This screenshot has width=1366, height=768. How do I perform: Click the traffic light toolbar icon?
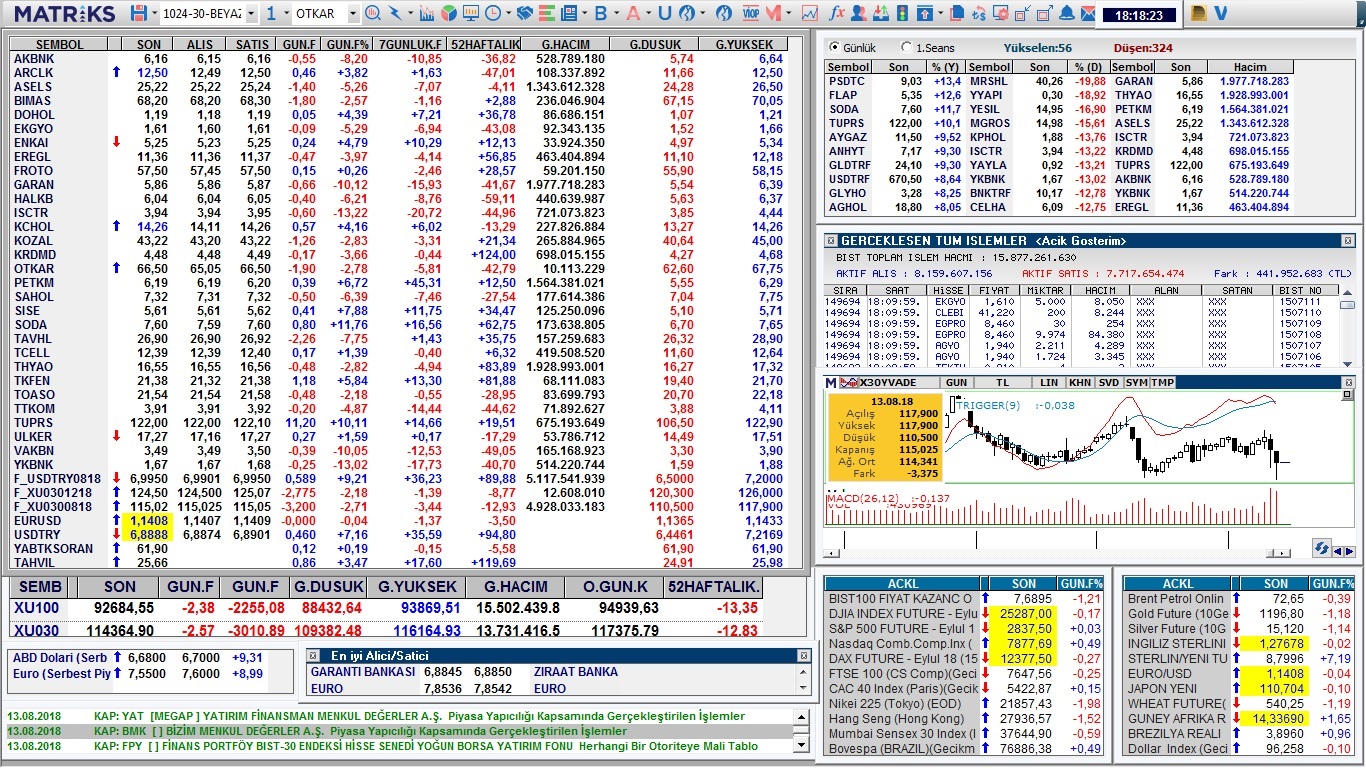click(x=901, y=13)
